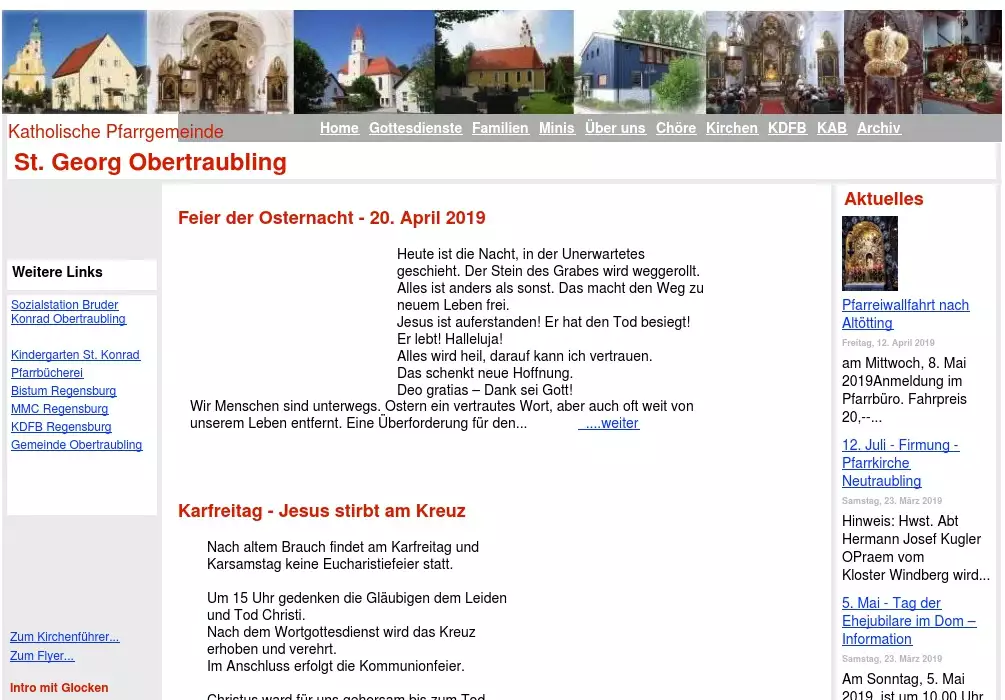Screen dimensions: 1005x700
Task: Click the 'Zum Kirchenführer...' link
Action: [64, 637]
